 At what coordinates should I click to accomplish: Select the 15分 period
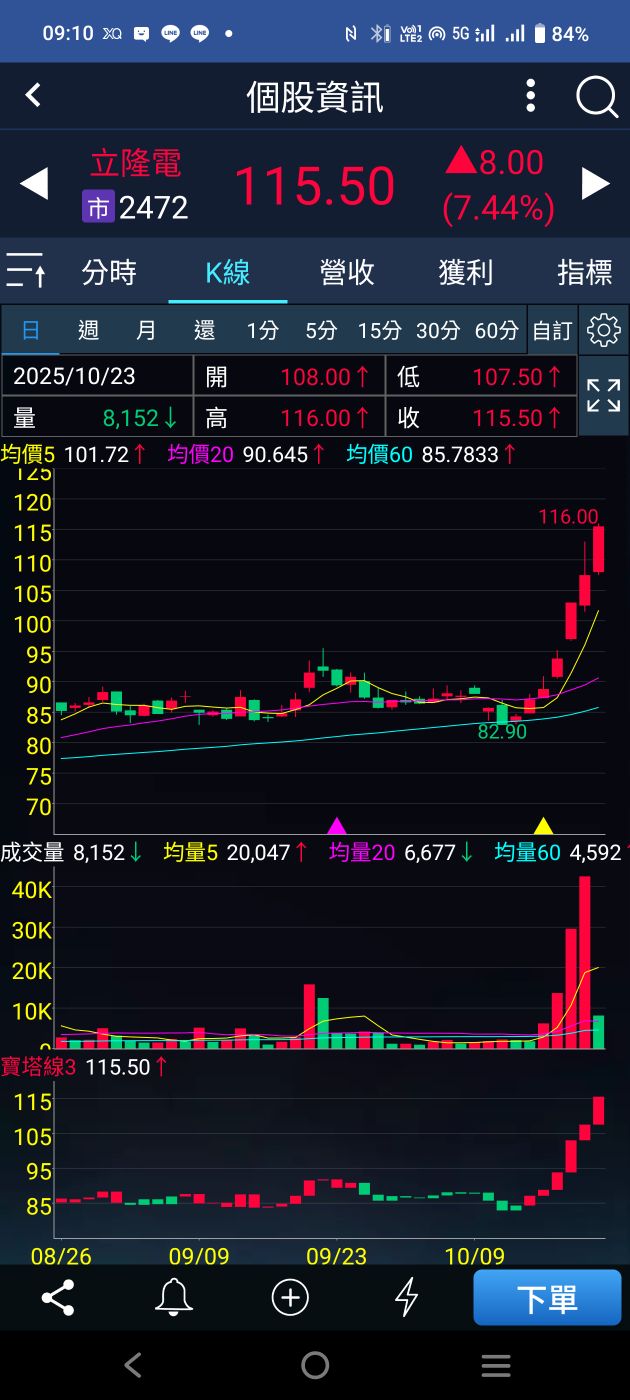[379, 330]
